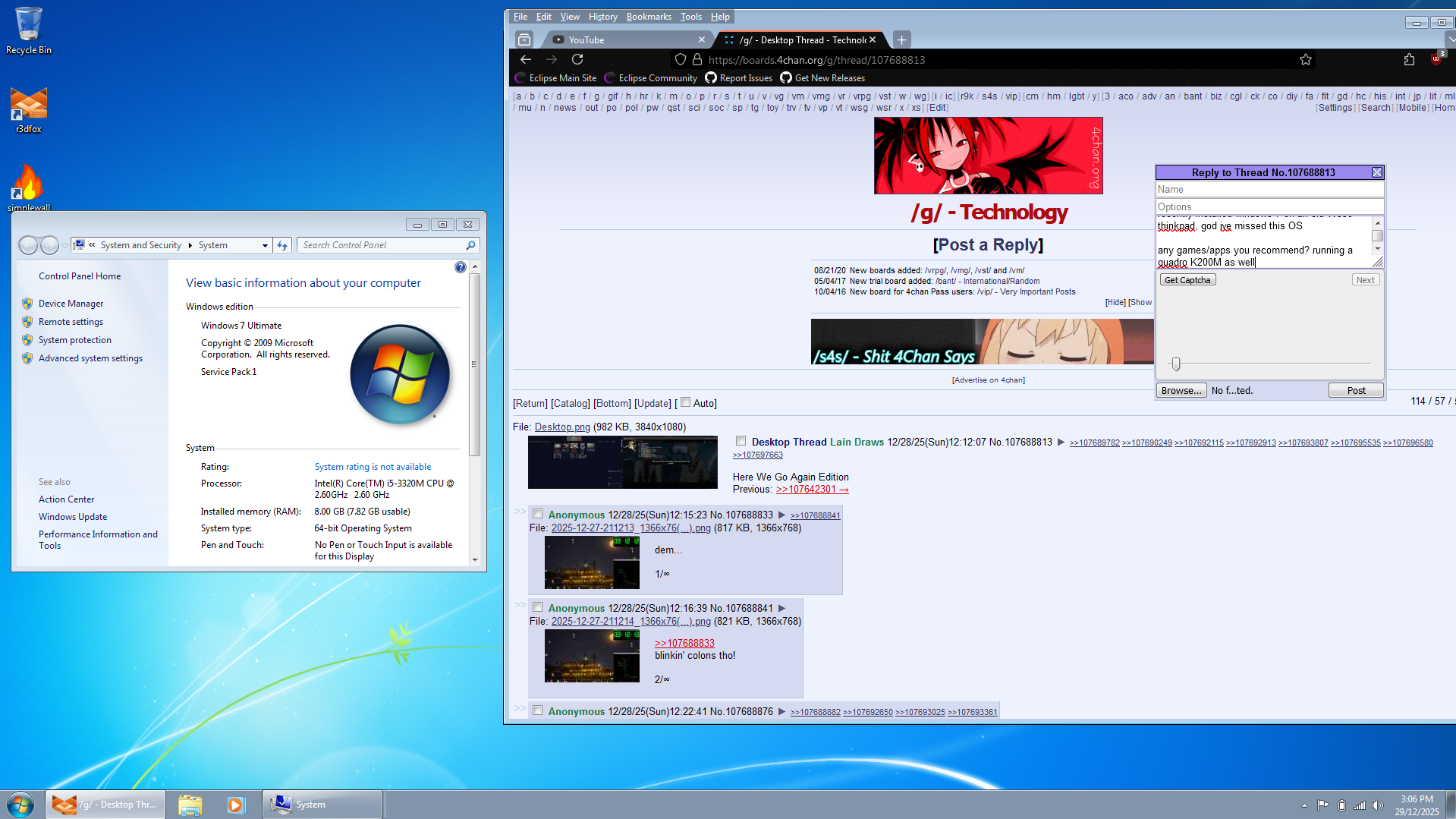1456x819 pixels.
Task: Open Advanced system settings link
Action: click(90, 358)
